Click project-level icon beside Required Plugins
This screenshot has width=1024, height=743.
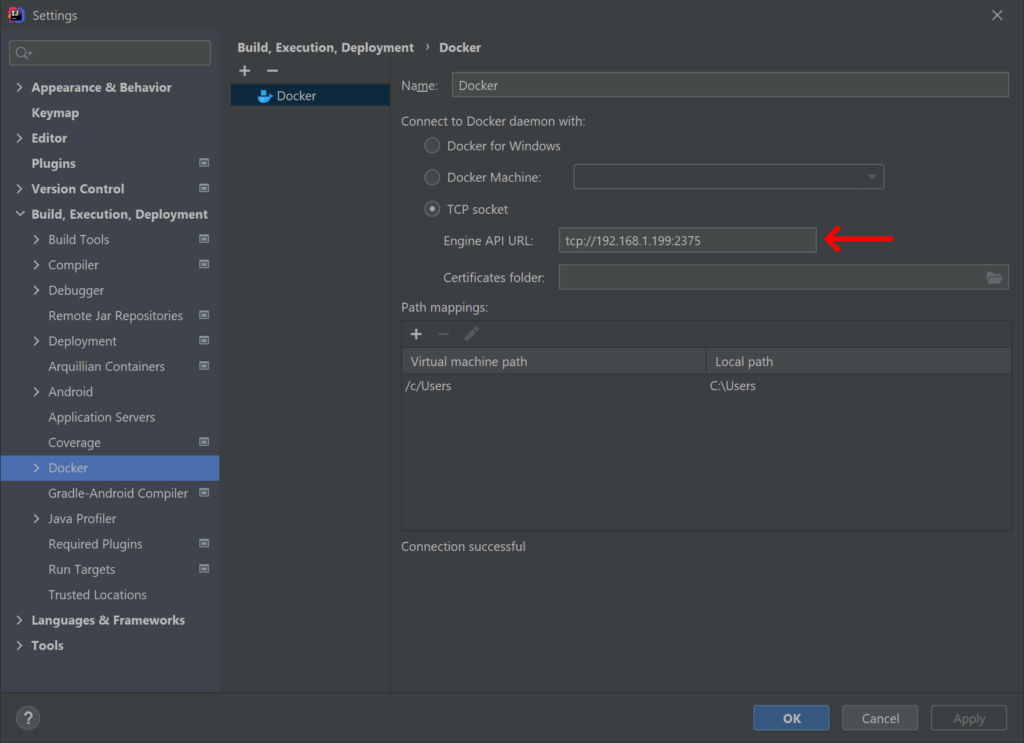point(204,544)
